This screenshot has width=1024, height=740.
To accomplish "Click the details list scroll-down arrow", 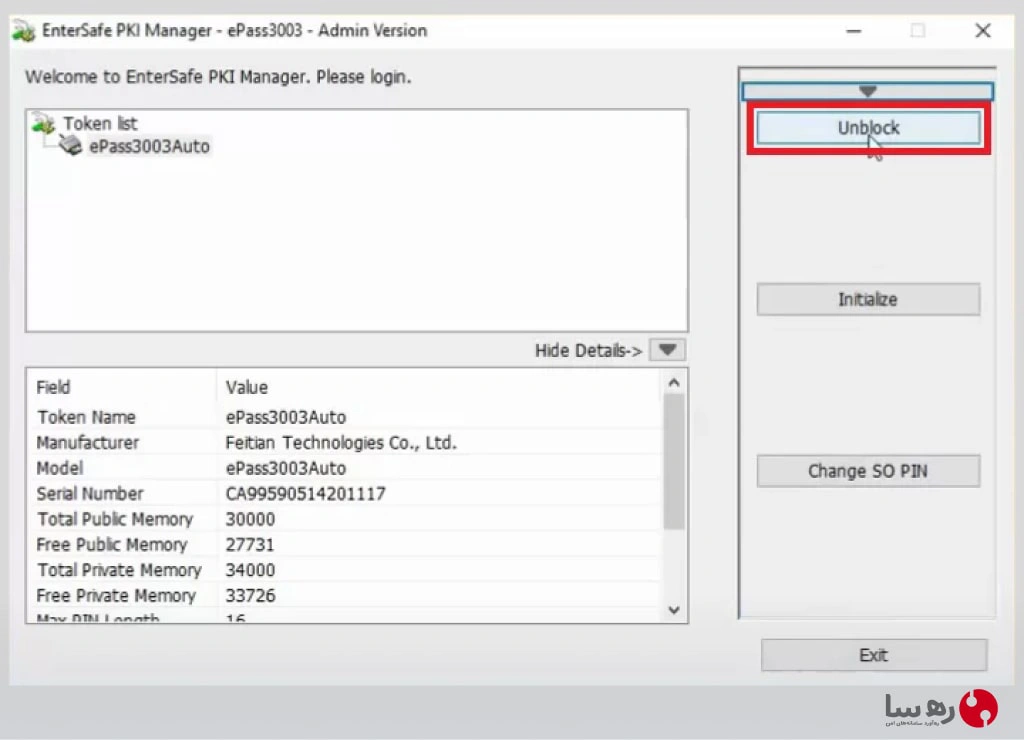I will coord(674,610).
